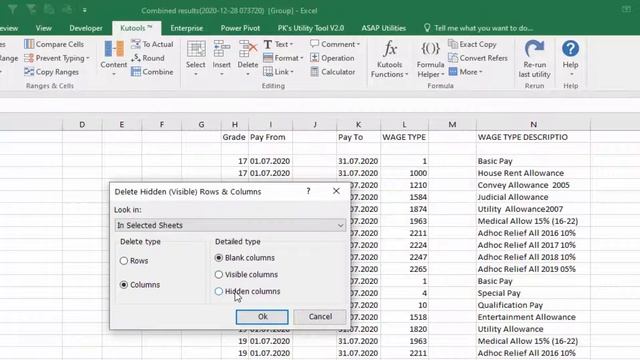Expand the Format dropdown arrow
640x360 pixels.
302,58
